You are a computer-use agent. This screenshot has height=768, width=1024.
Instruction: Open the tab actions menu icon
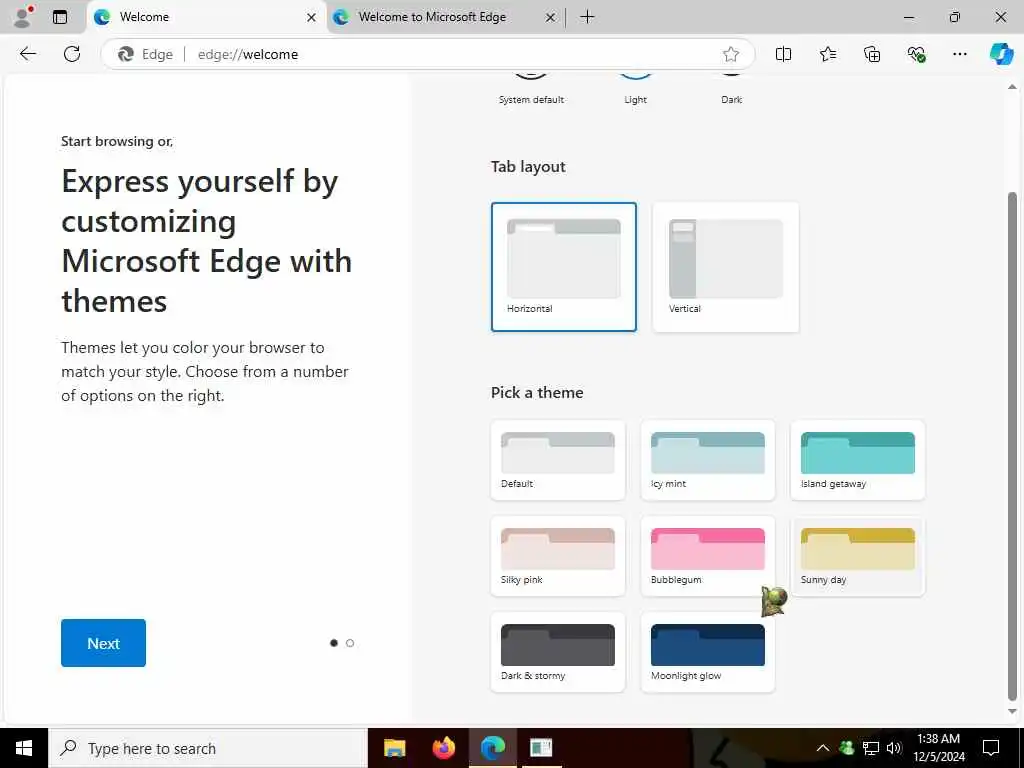pyautogui.click(x=60, y=17)
